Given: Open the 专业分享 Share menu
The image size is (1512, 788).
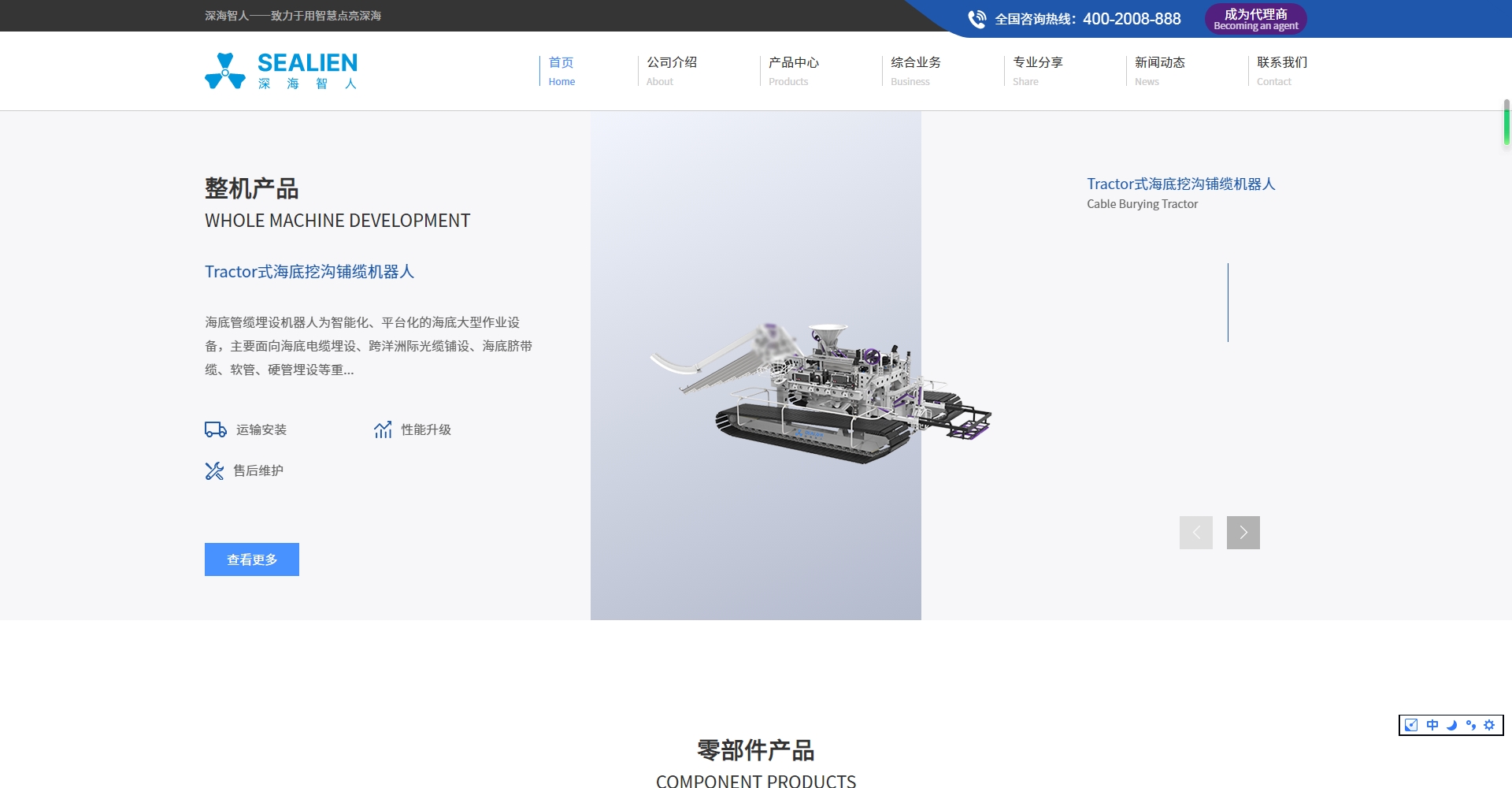Looking at the screenshot, I should coord(1037,70).
